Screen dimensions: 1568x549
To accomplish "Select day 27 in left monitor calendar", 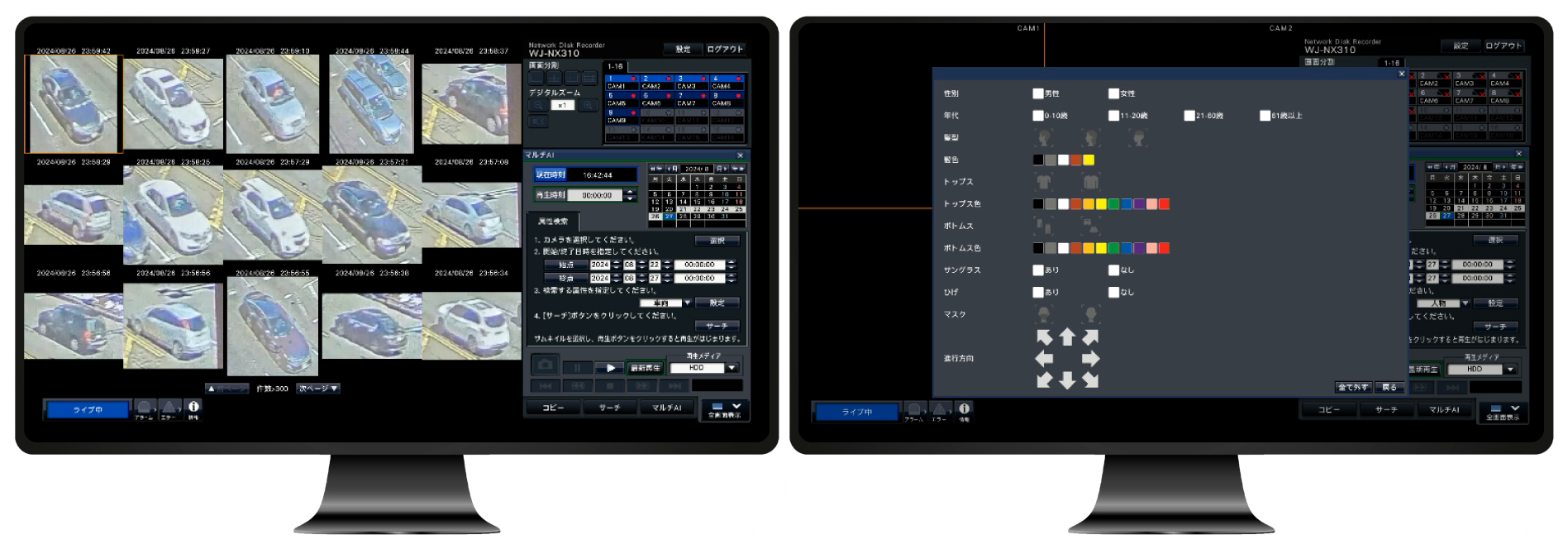I will coord(670,217).
